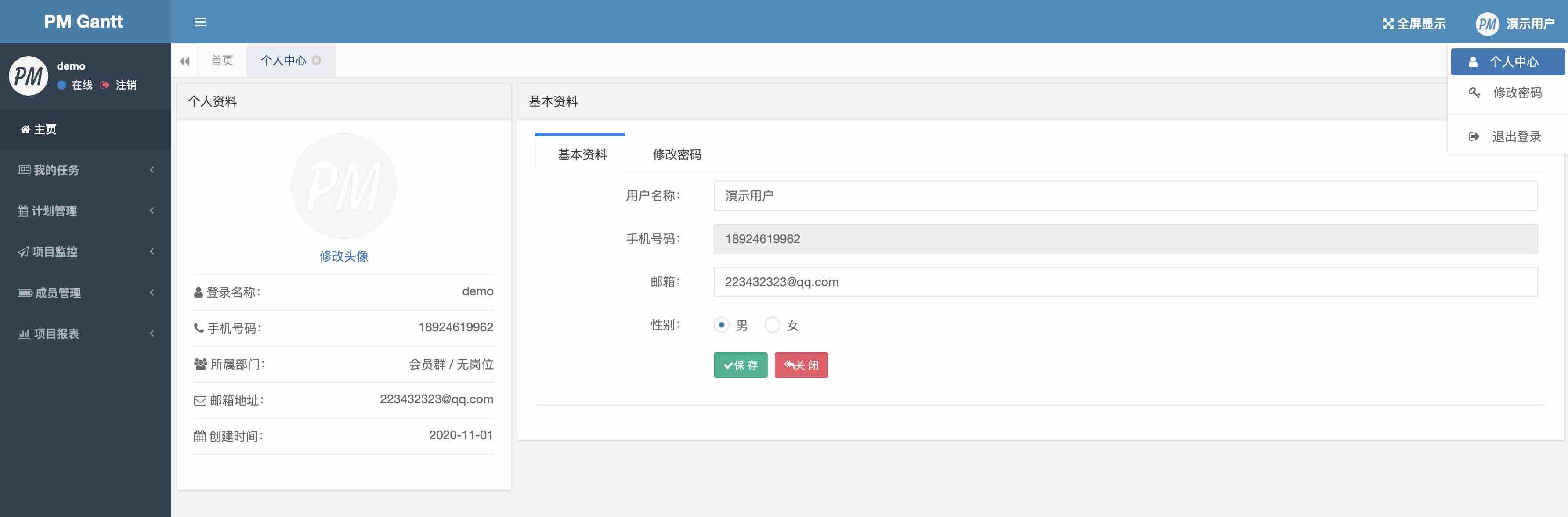Select the 女 gender radio button
This screenshot has height=517, width=1568.
click(x=773, y=325)
